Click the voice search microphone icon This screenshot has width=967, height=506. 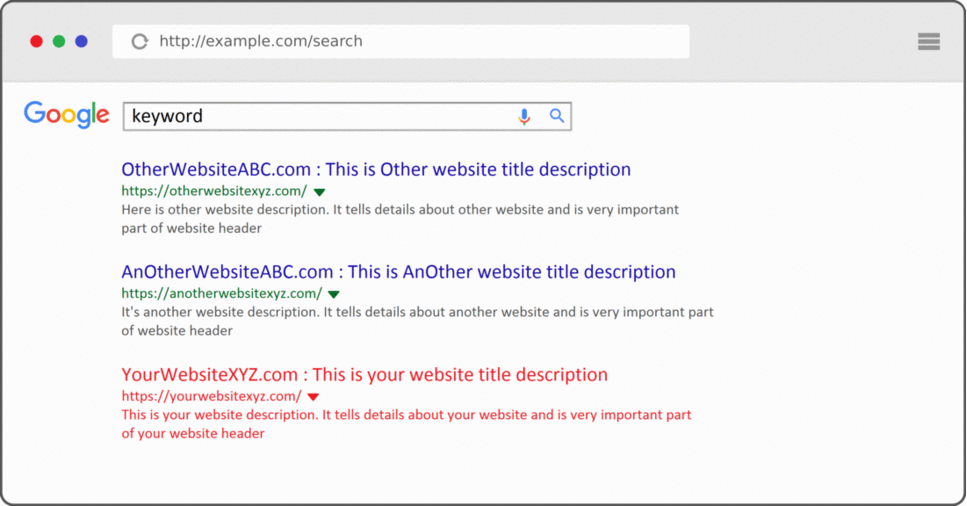524,117
